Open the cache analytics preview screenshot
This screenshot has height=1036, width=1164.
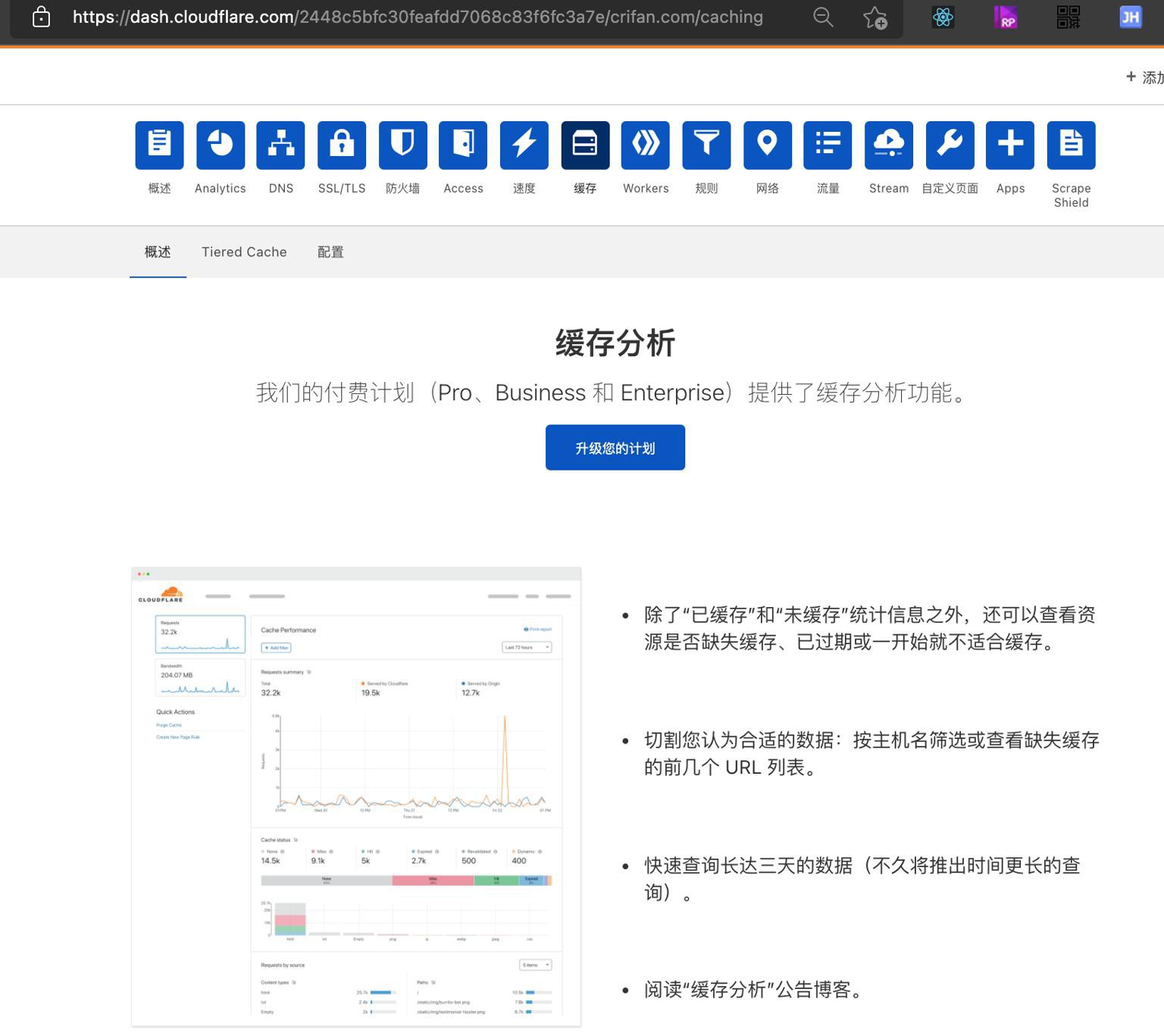coord(356,797)
